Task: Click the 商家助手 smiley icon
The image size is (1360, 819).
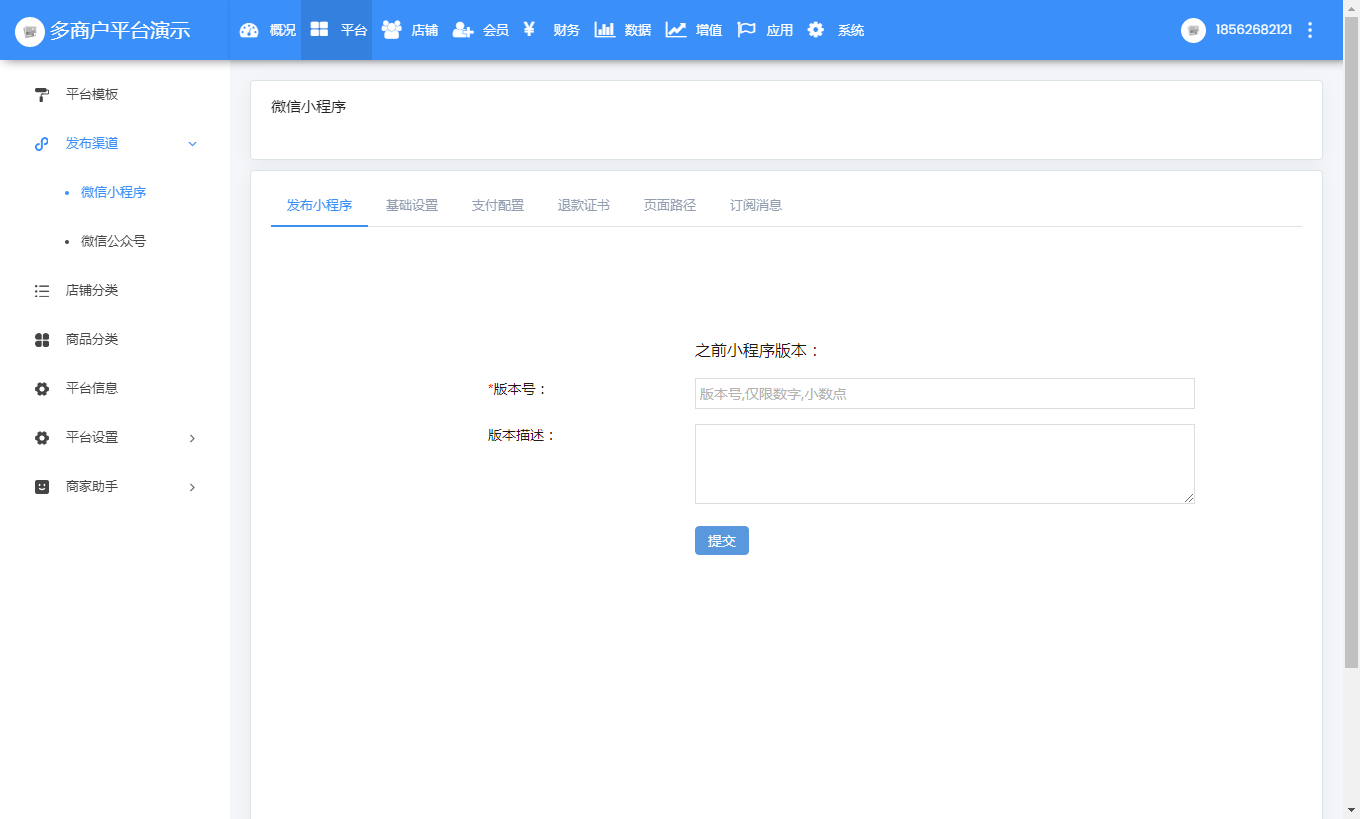Action: tap(42, 487)
